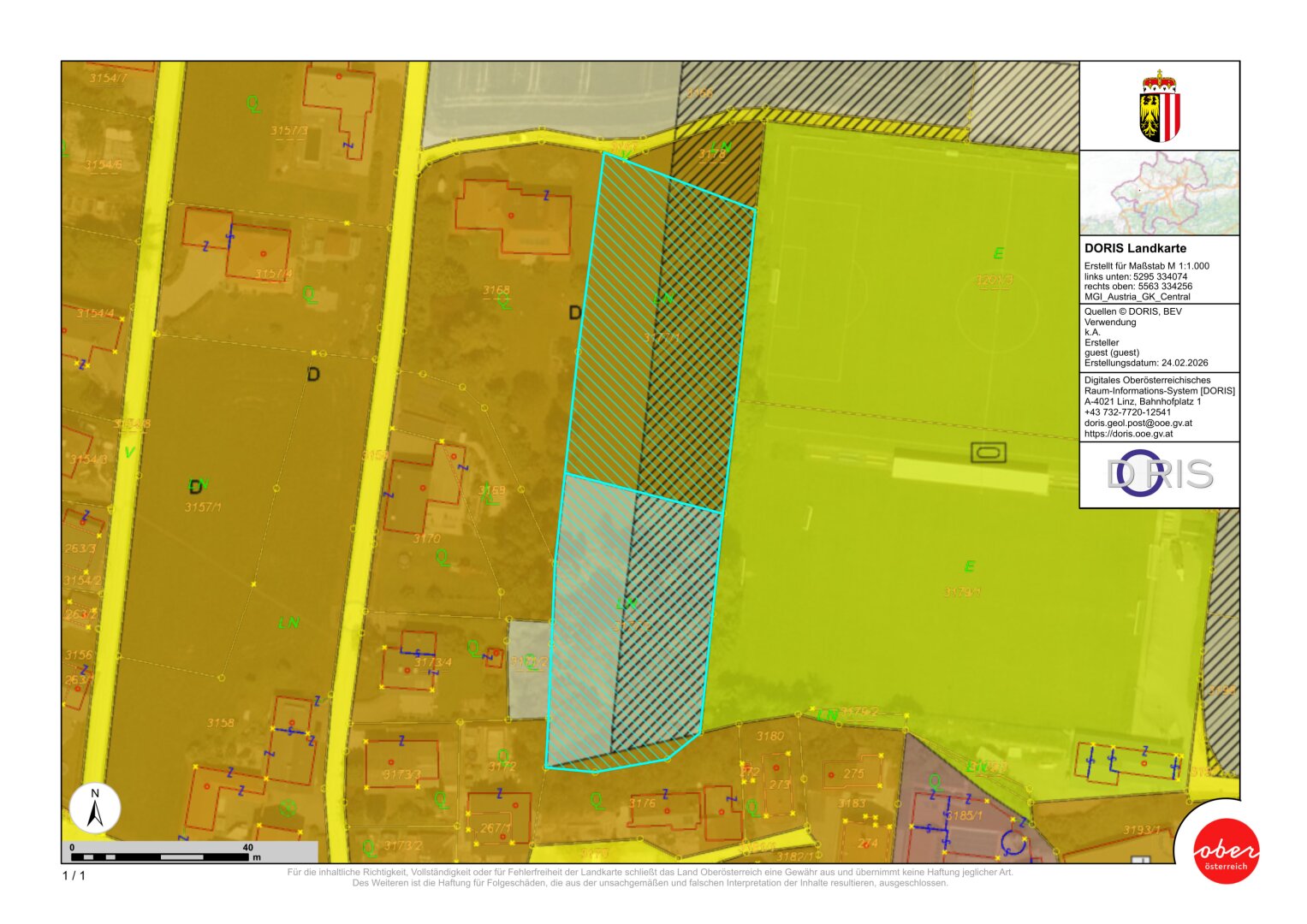Select parcel label 3157/1
Image resolution: width=1307 pixels, height=924 pixels.
tap(203, 507)
